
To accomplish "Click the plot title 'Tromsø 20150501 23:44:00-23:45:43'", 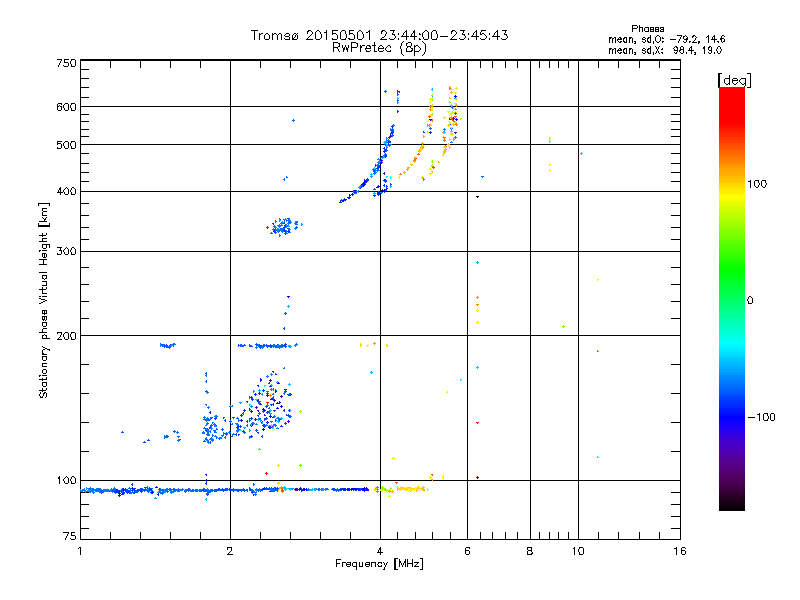I will click(x=379, y=35).
